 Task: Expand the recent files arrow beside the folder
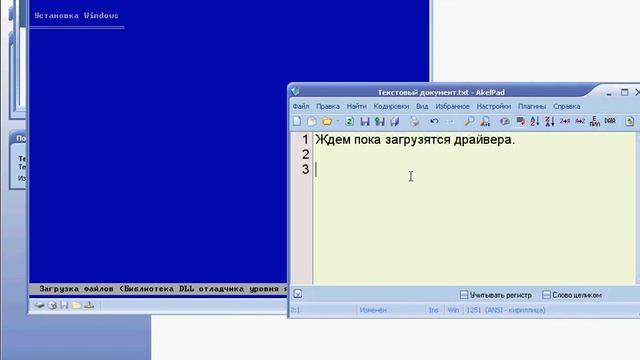pos(338,121)
